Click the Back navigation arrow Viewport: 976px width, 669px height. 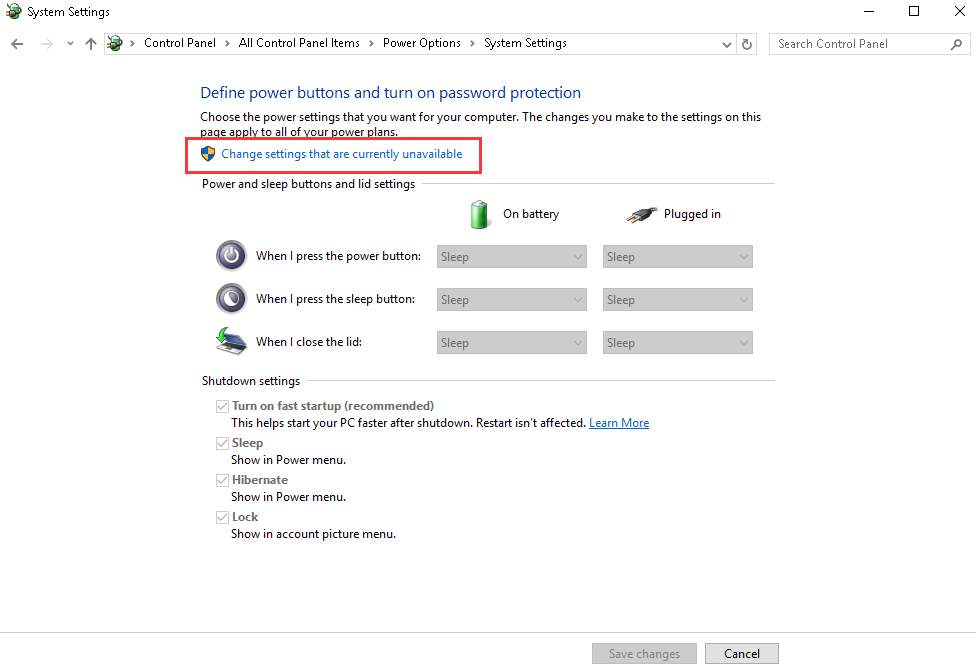(x=17, y=44)
